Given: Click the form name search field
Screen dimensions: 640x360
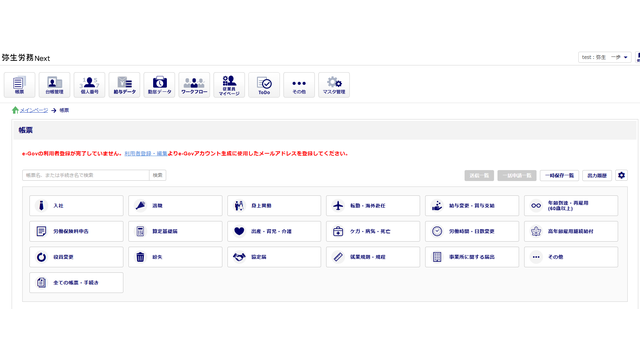Looking at the screenshot, I should point(86,175).
